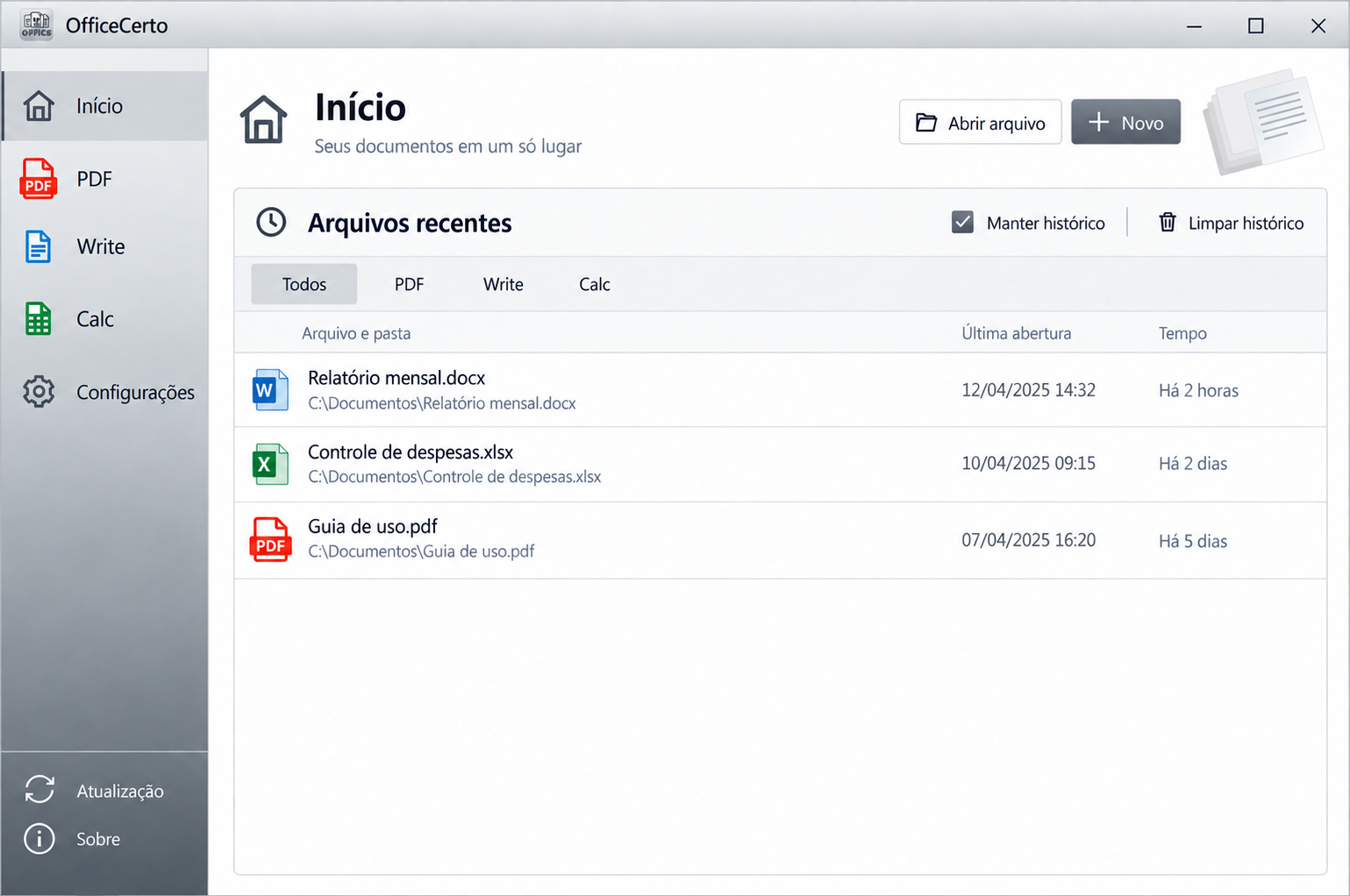Uncheck the Manter histórico checkbox
The height and width of the screenshot is (896, 1350).
coord(962,222)
